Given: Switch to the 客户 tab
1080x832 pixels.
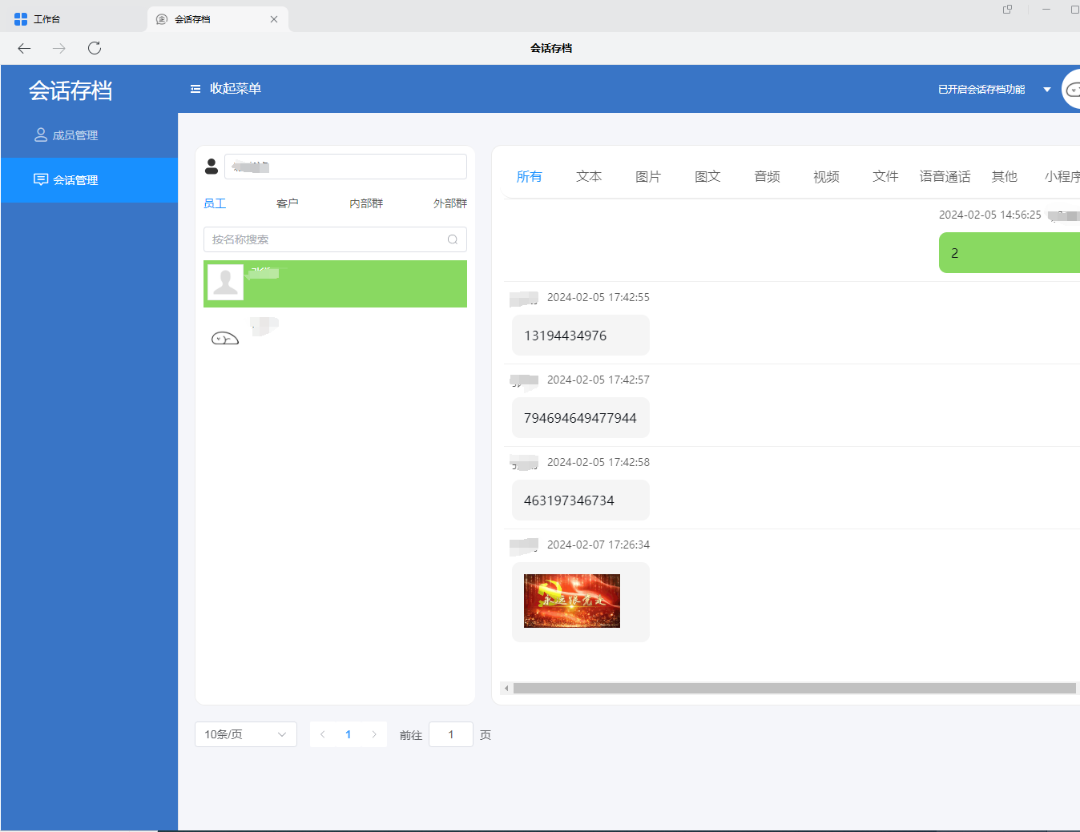Looking at the screenshot, I should tap(287, 203).
